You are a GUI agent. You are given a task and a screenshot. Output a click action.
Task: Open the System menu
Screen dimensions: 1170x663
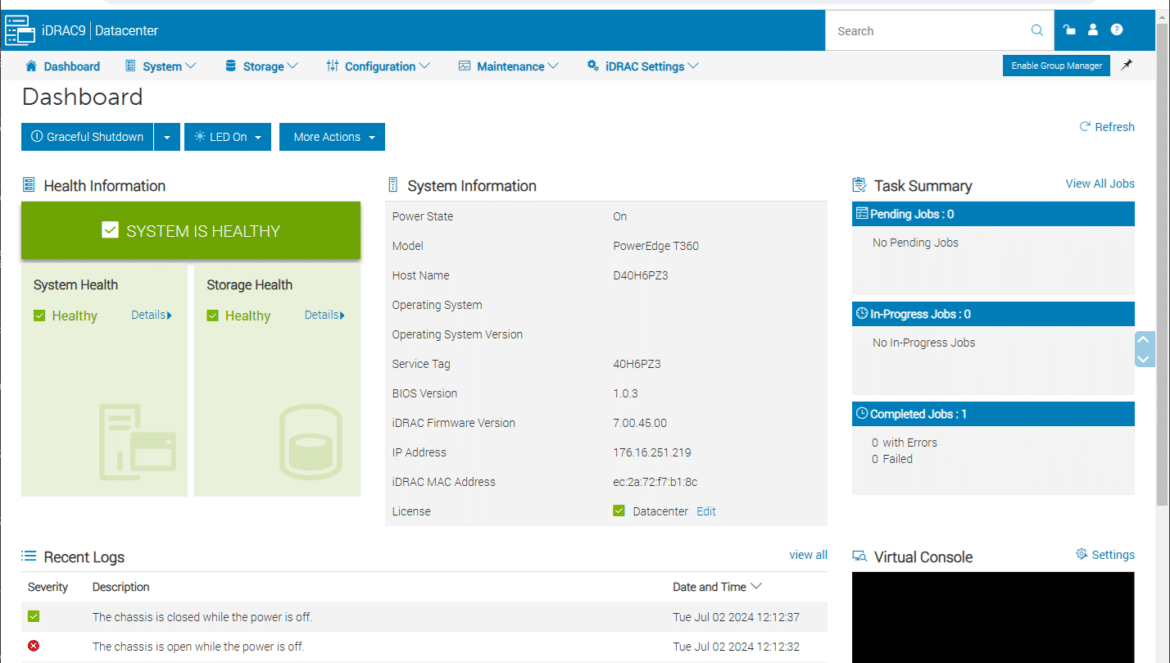(x=160, y=66)
